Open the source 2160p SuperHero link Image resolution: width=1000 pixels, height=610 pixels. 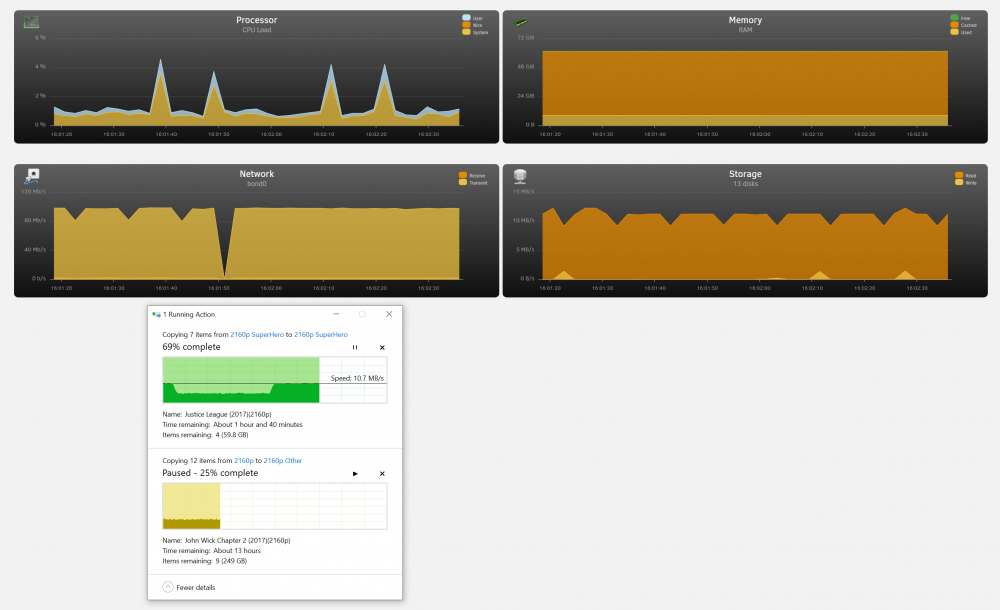pos(257,334)
